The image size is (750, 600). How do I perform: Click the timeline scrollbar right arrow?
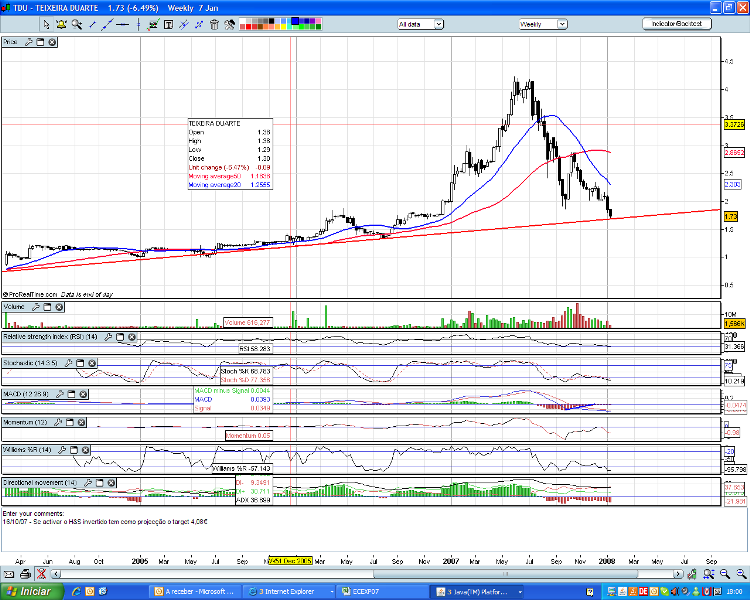678,574
